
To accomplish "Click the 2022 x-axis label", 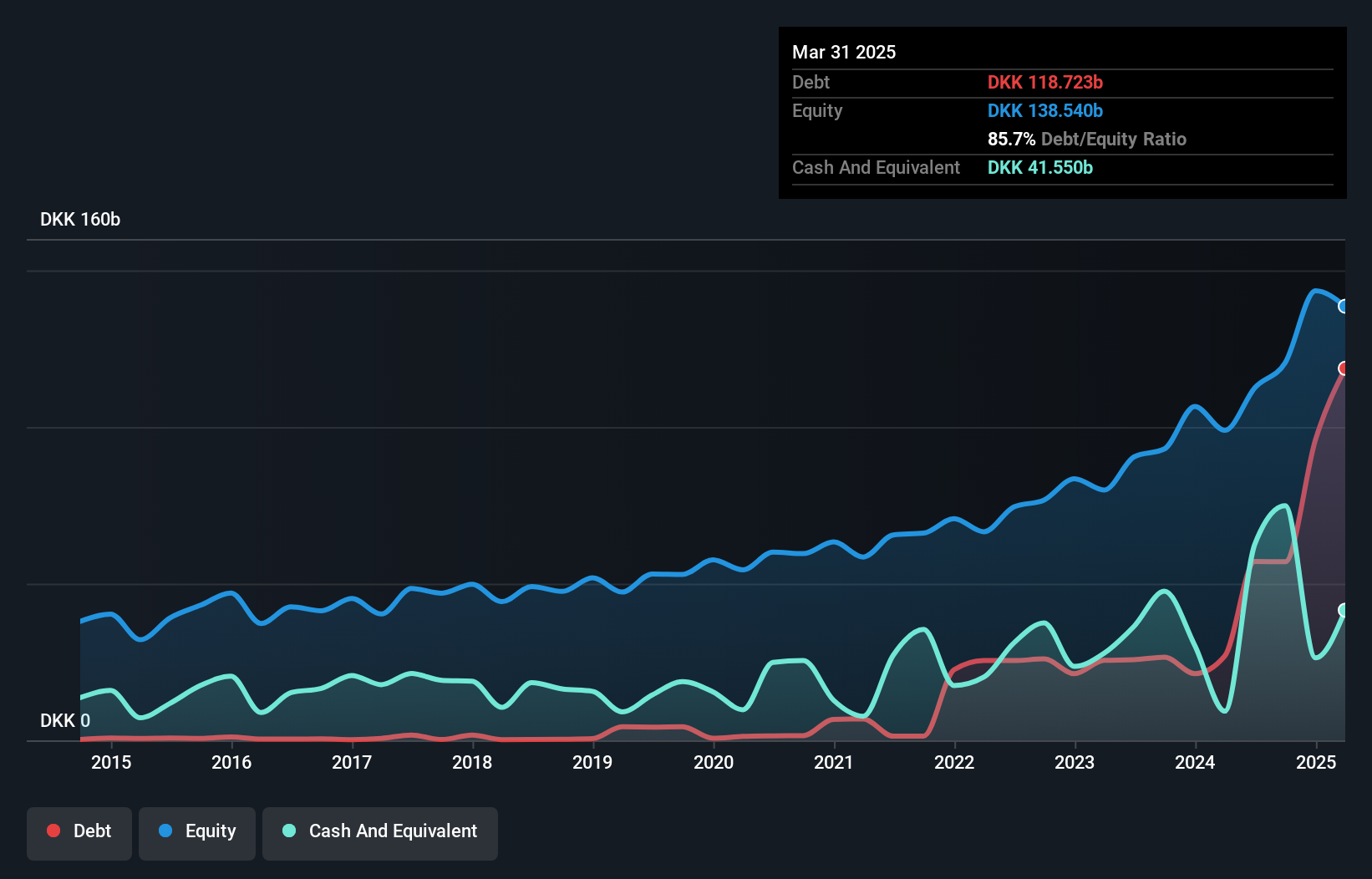I will click(x=954, y=762).
